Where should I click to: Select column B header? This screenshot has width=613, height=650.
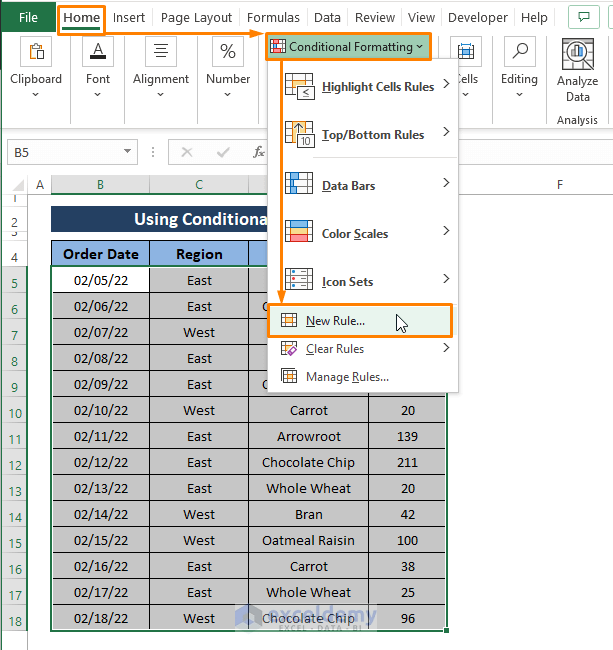(100, 185)
